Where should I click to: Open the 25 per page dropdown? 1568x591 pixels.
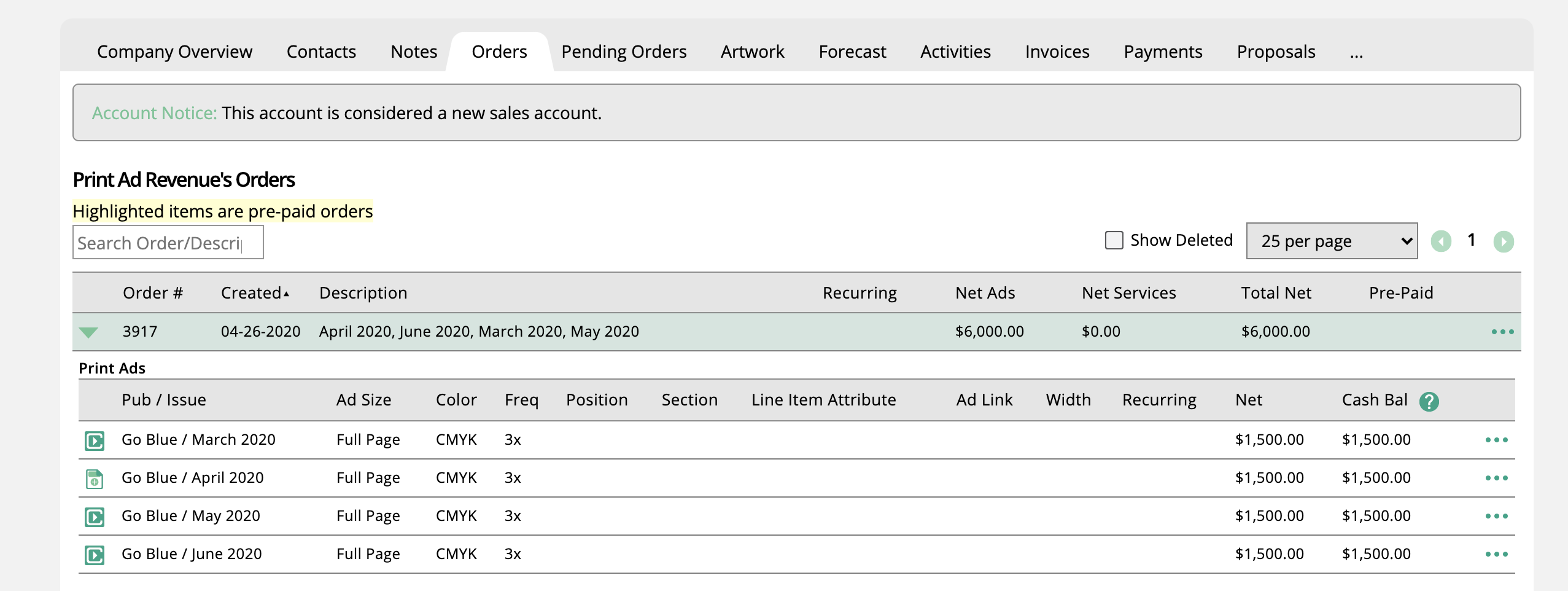coord(1331,241)
